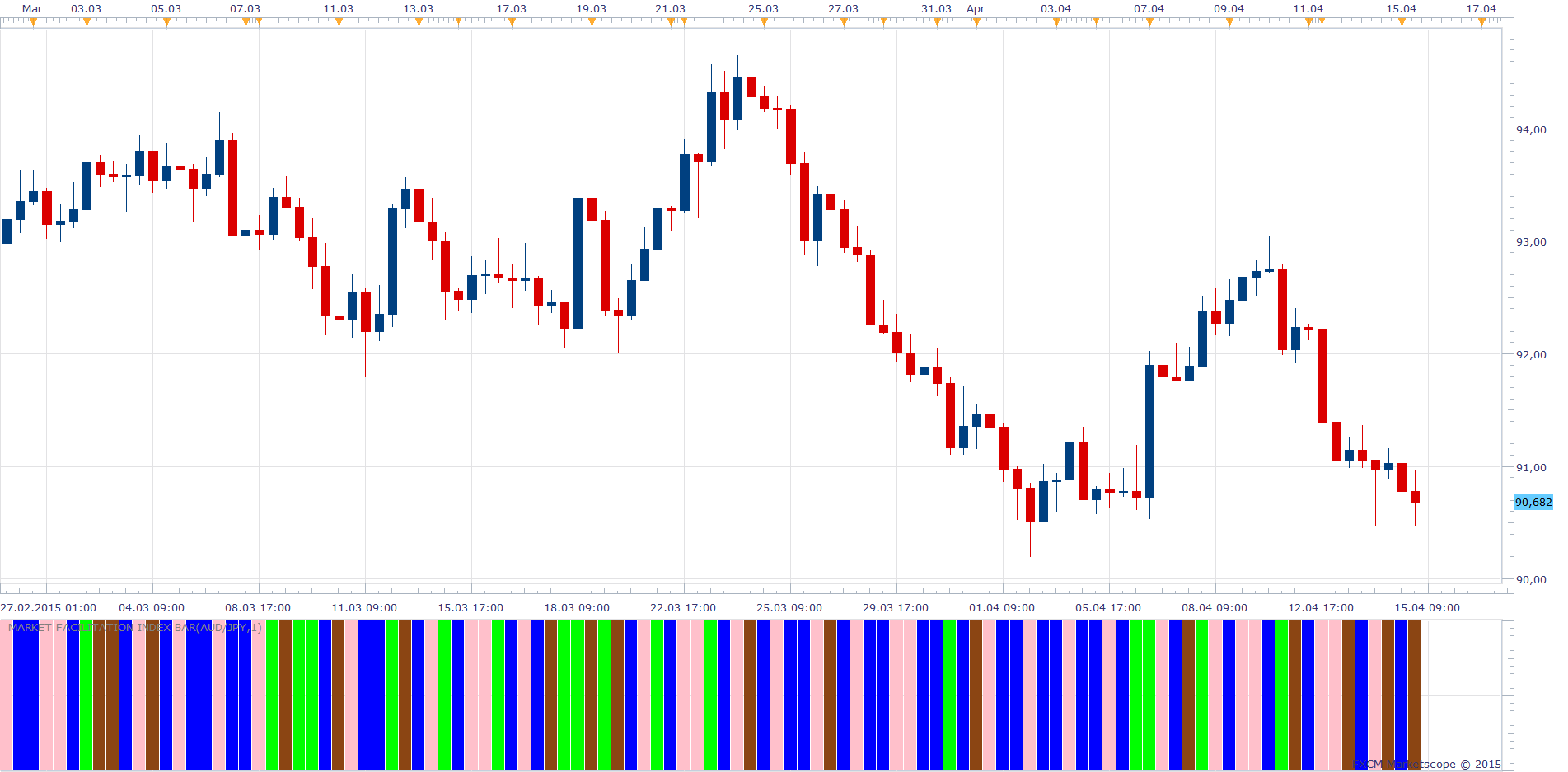The height and width of the screenshot is (772, 1568).
Task: Click the orange marker under Mar
Action: point(33,22)
